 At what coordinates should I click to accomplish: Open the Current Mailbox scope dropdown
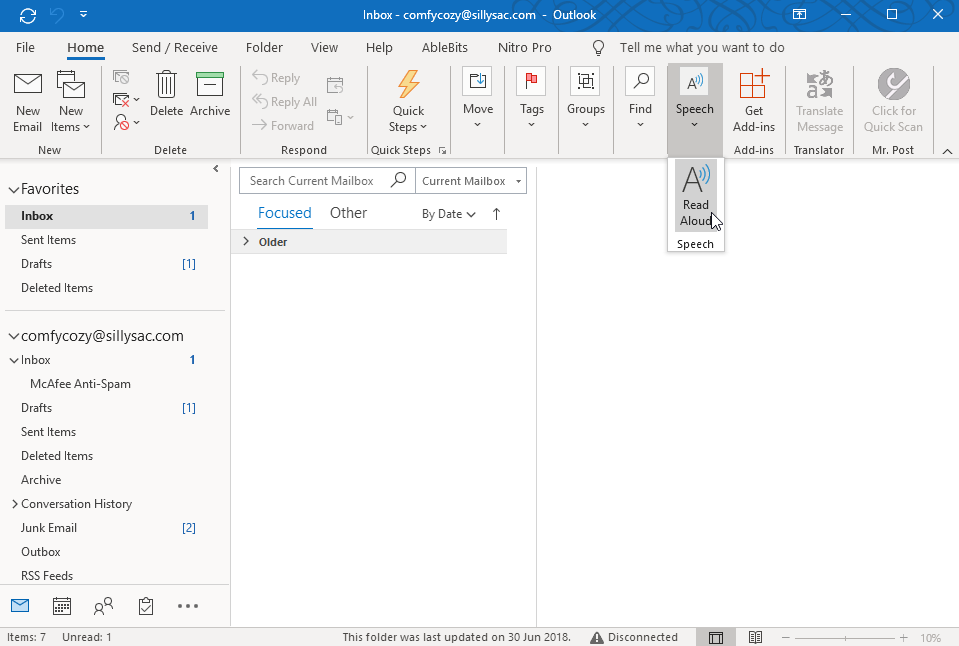point(471,181)
